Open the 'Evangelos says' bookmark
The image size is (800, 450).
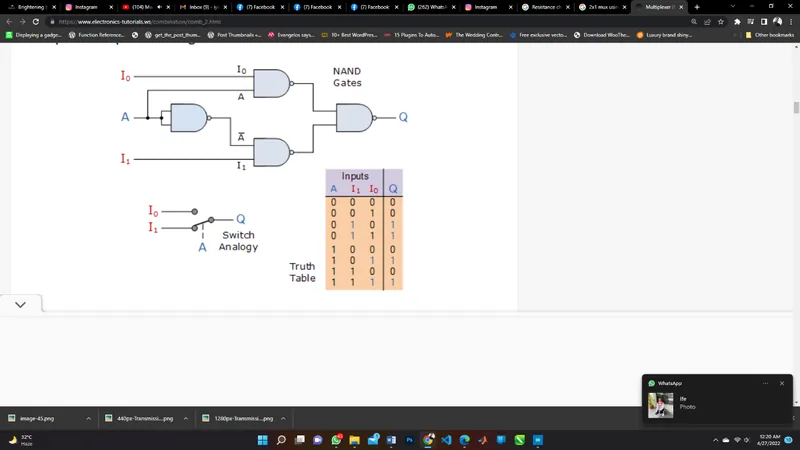coord(291,35)
